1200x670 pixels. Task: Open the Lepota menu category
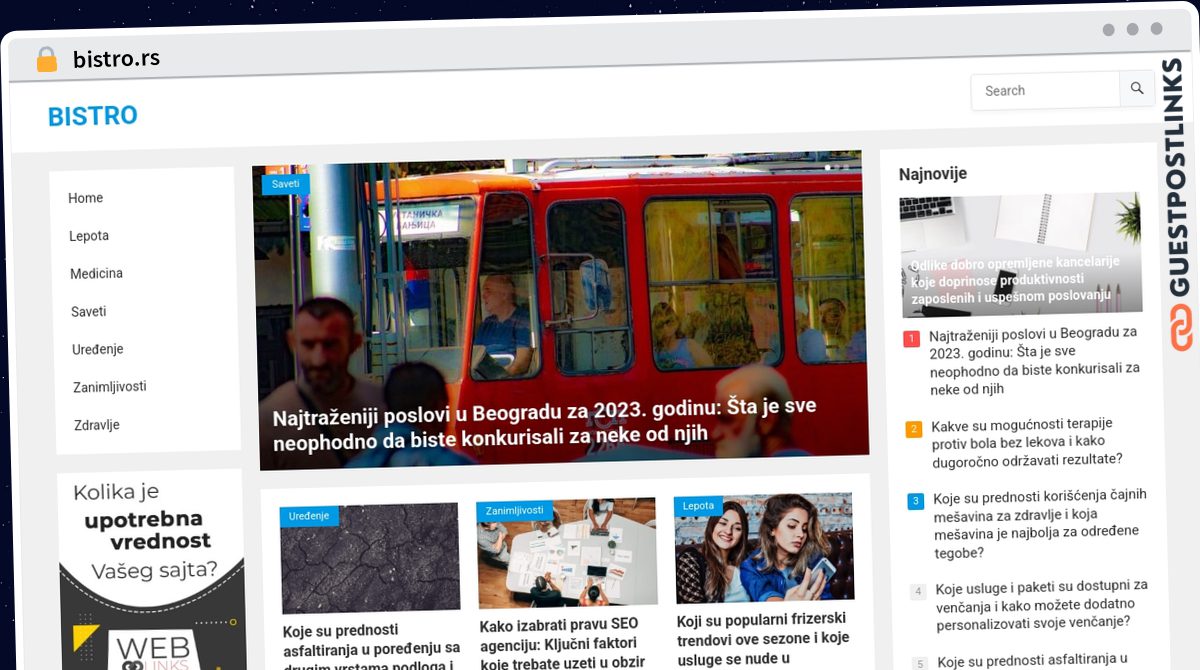89,236
